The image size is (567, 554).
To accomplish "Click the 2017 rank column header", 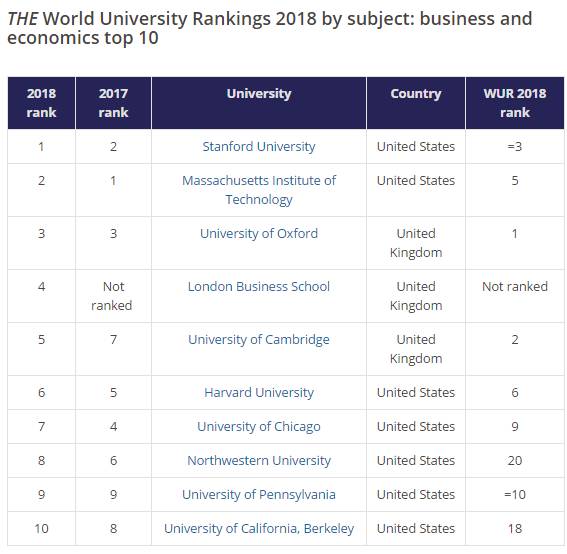I will pyautogui.click(x=113, y=103).
